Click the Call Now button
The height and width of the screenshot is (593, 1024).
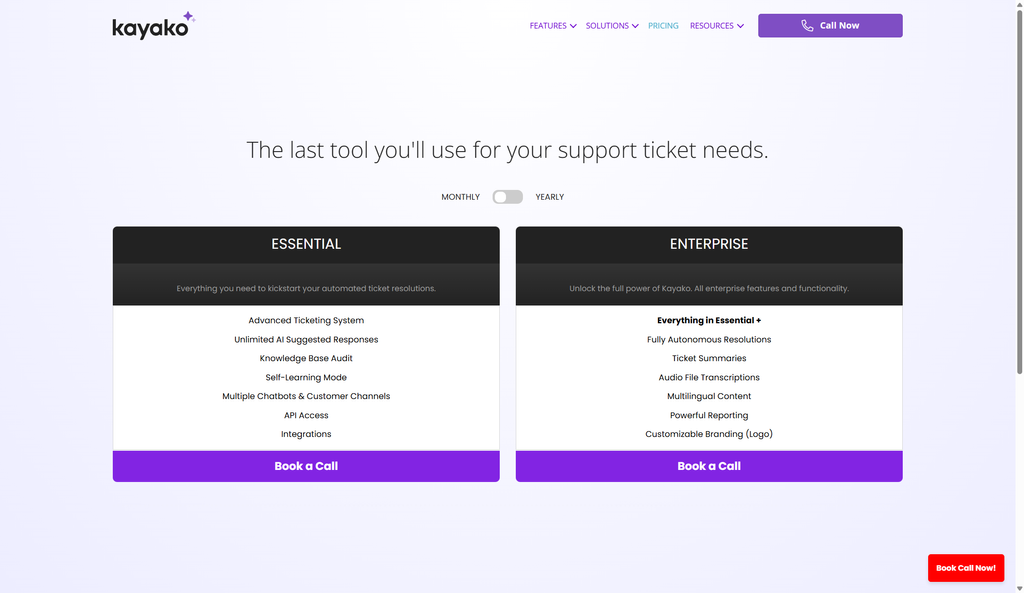tap(830, 25)
